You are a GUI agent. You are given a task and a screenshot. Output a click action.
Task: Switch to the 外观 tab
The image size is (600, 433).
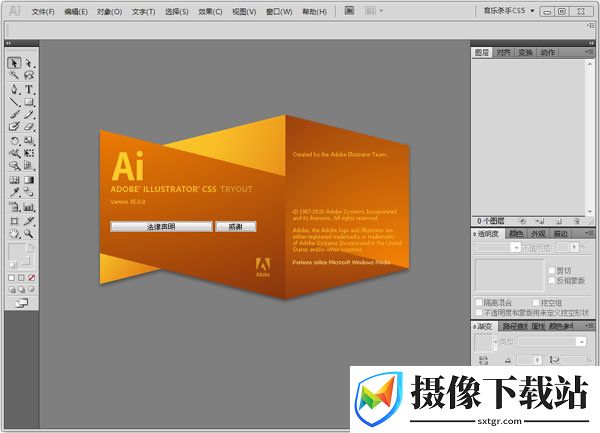pyautogui.click(x=538, y=233)
